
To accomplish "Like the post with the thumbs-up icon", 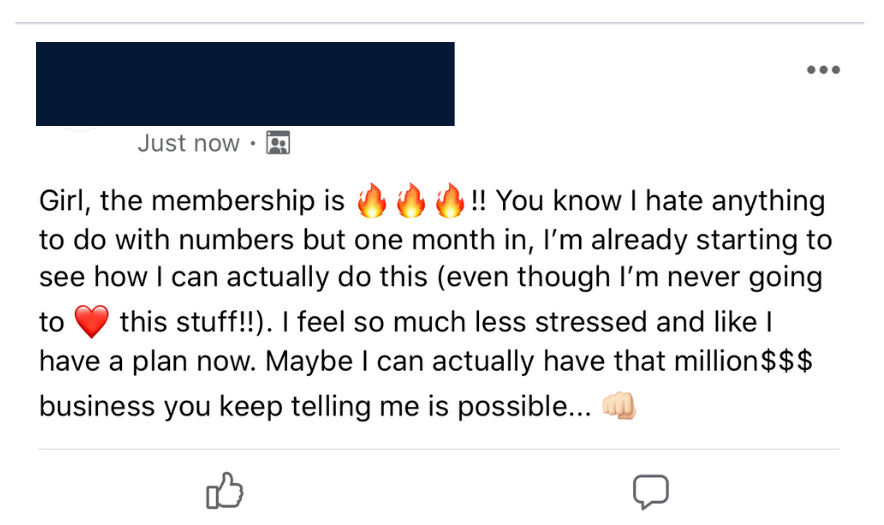I will 224,491.
